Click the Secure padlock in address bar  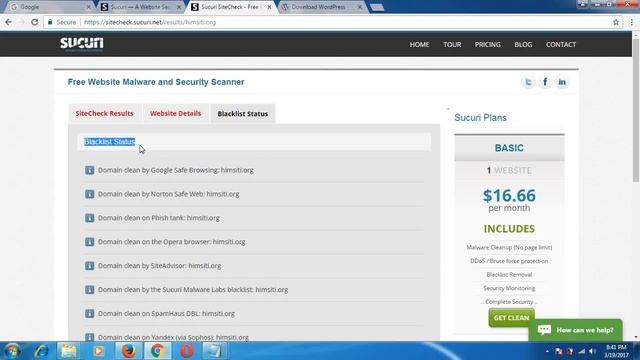coord(50,22)
